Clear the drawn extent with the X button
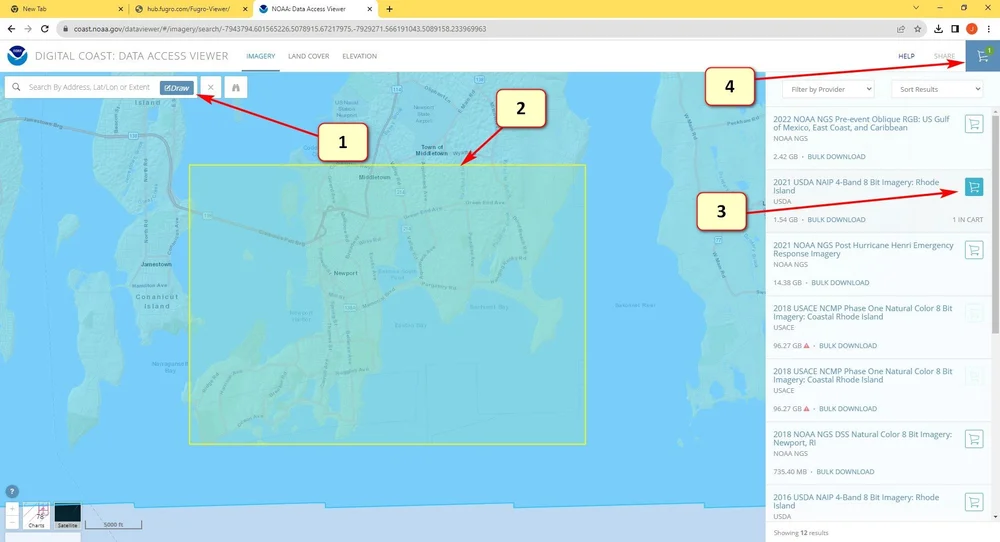 click(x=210, y=87)
